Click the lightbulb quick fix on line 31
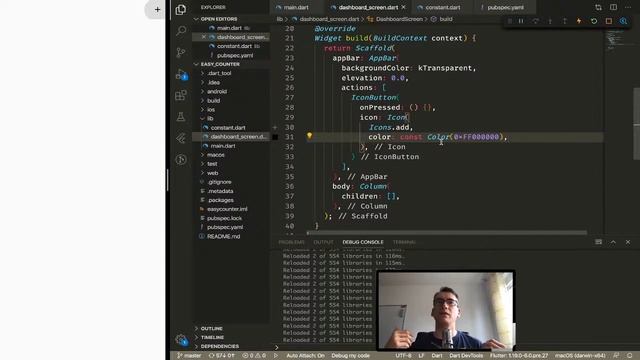 click(x=309, y=136)
